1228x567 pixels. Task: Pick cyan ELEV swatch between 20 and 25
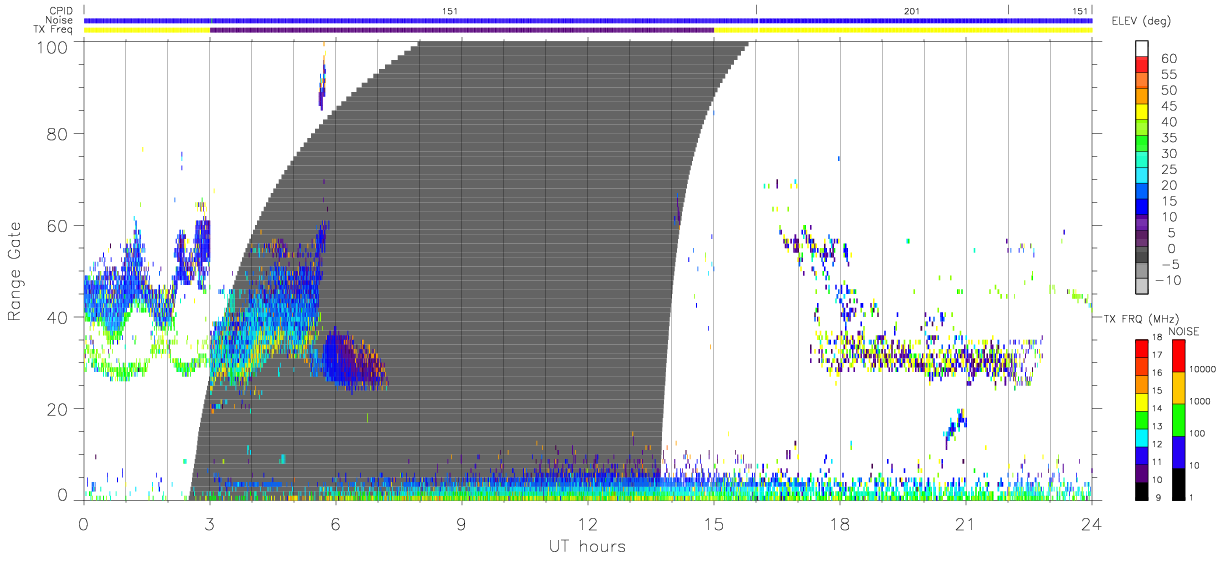tap(1143, 176)
